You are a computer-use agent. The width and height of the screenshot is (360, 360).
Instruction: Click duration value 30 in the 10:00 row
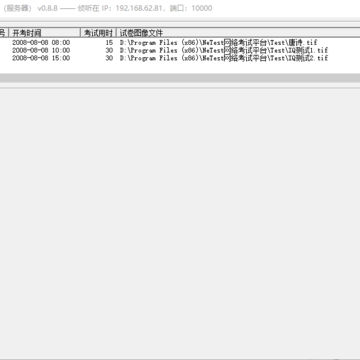point(109,50)
